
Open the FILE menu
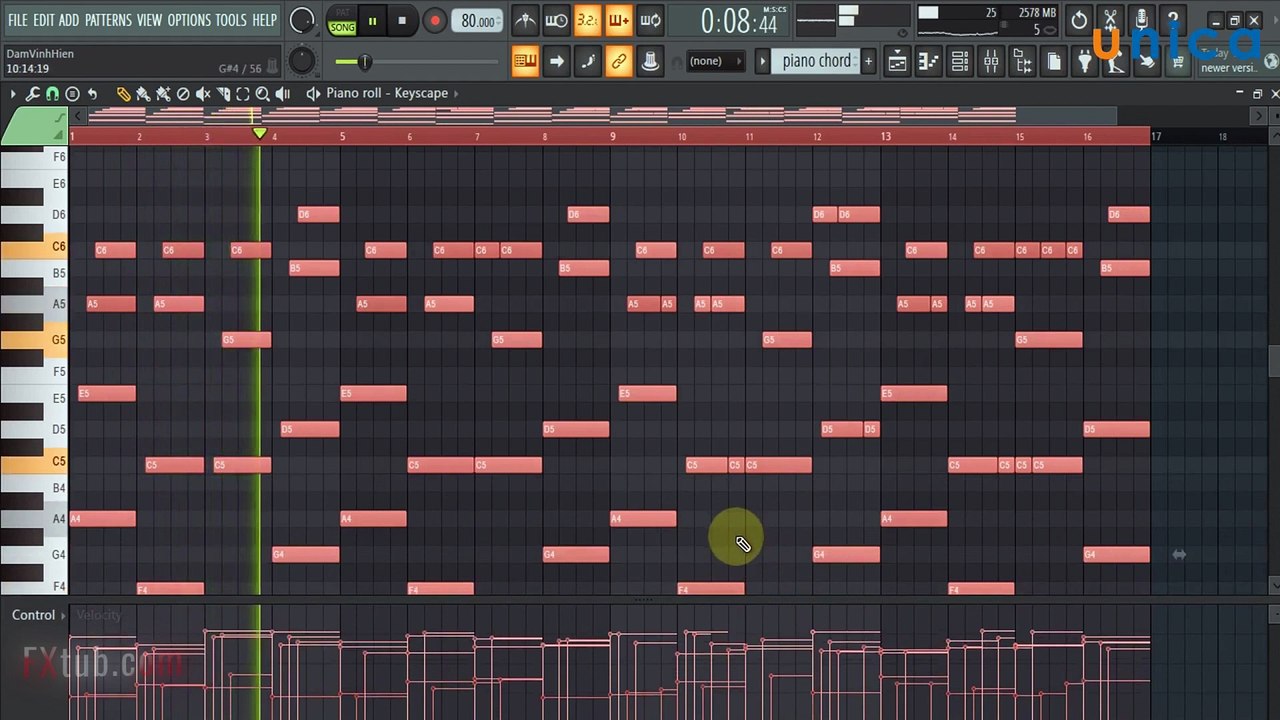click(x=17, y=20)
